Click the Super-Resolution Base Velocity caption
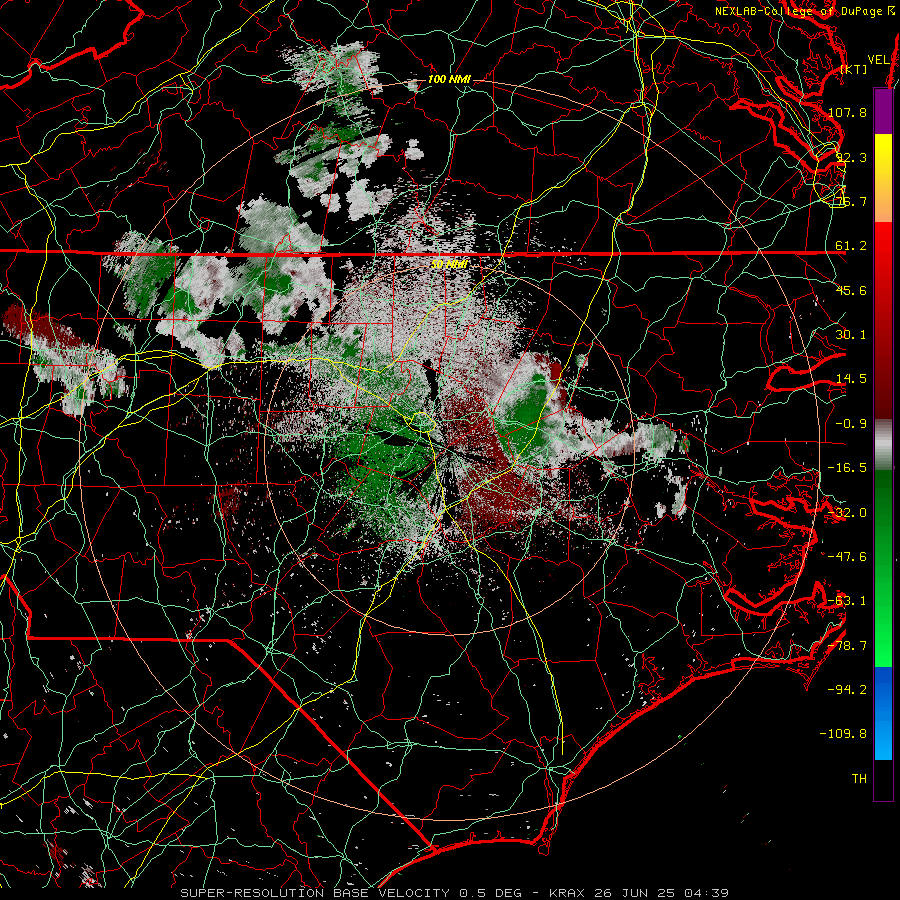900x900 pixels. (454, 893)
